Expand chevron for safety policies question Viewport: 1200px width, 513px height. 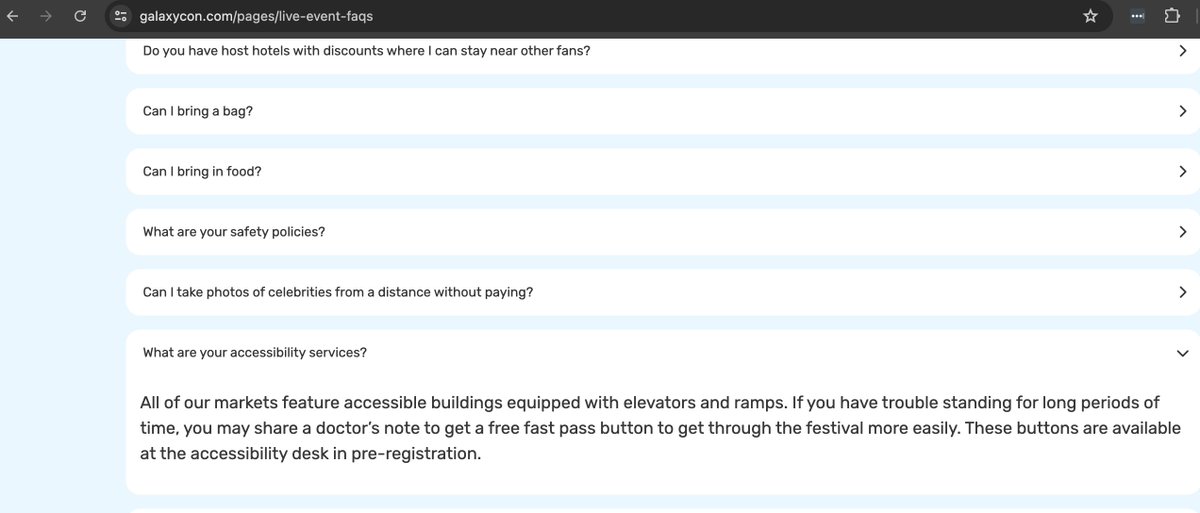coord(1182,232)
